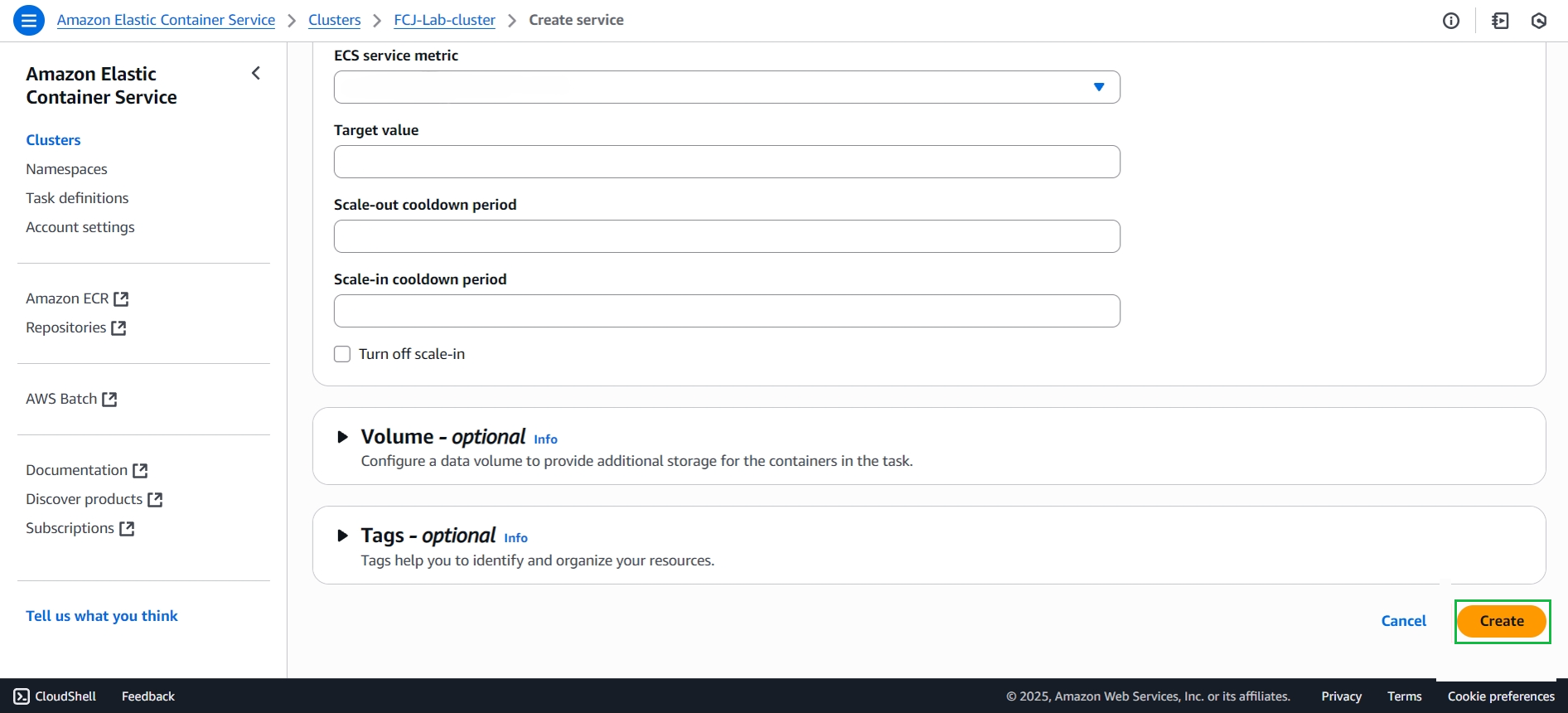Expand the Tags optional section
Screen dimensions: 1568x713
click(x=342, y=536)
